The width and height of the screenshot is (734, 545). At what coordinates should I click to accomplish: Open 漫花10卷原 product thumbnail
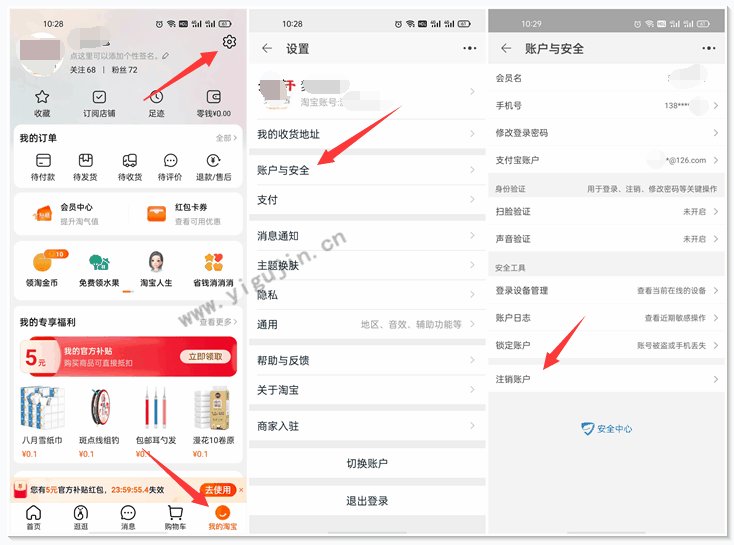pyautogui.click(x=213, y=407)
